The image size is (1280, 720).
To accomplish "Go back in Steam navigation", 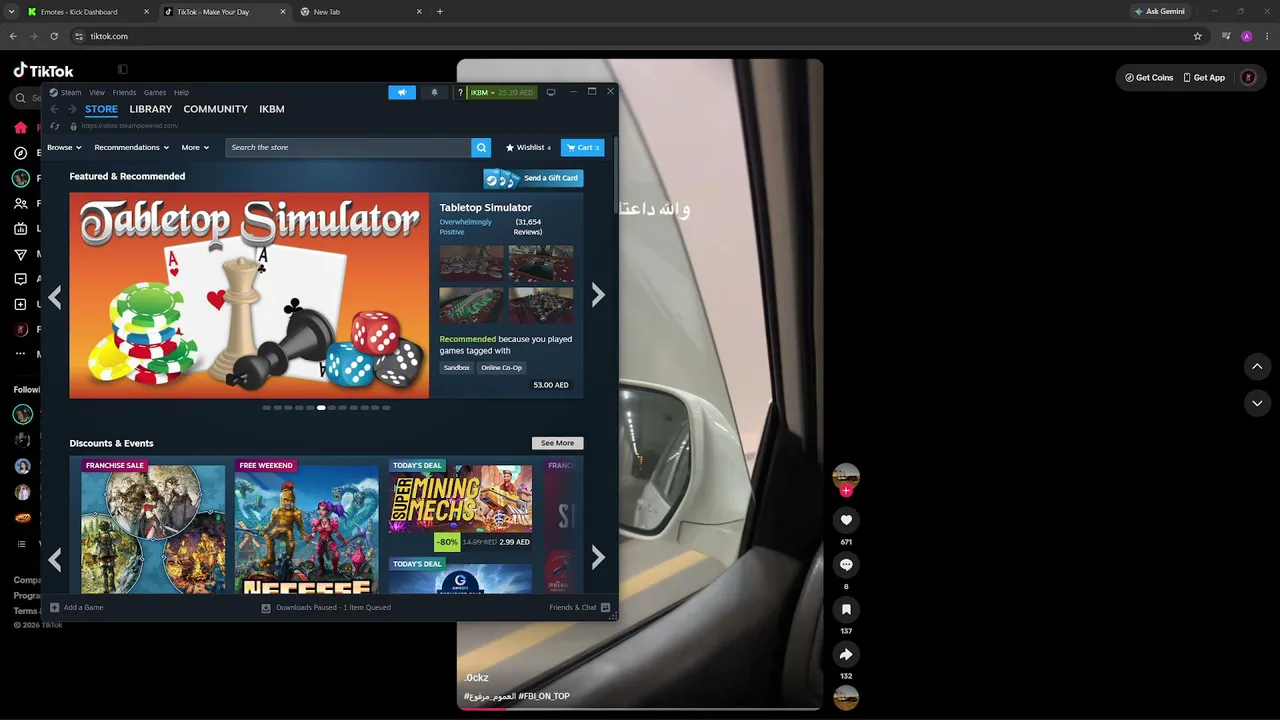I will click(x=55, y=109).
